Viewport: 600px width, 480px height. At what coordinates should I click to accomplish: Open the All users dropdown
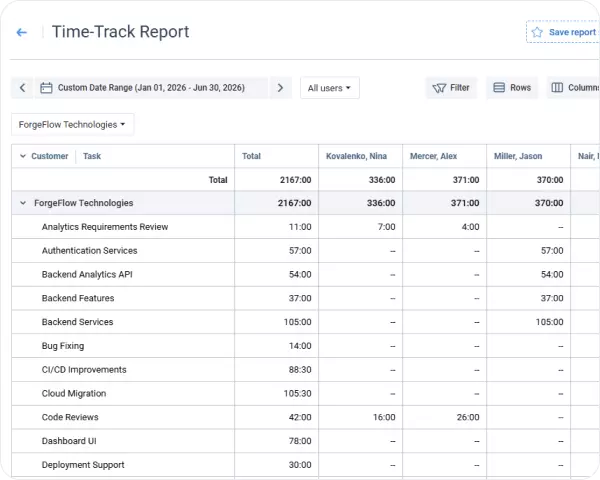[x=329, y=88]
